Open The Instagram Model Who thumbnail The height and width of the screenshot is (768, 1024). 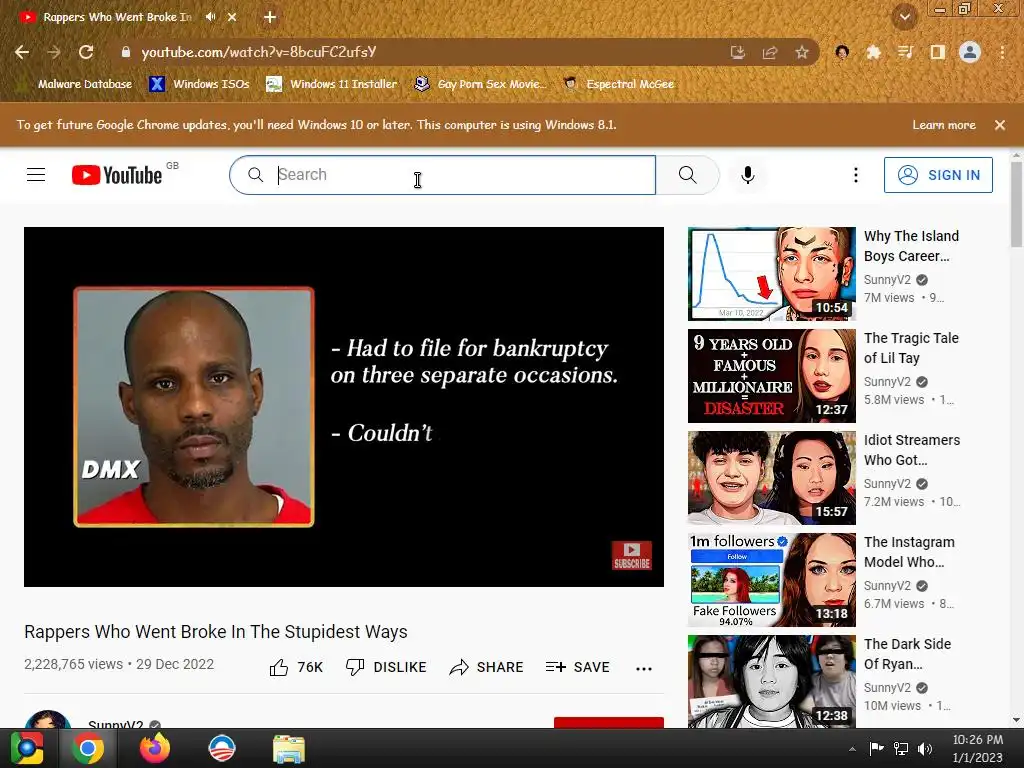pyautogui.click(x=771, y=580)
